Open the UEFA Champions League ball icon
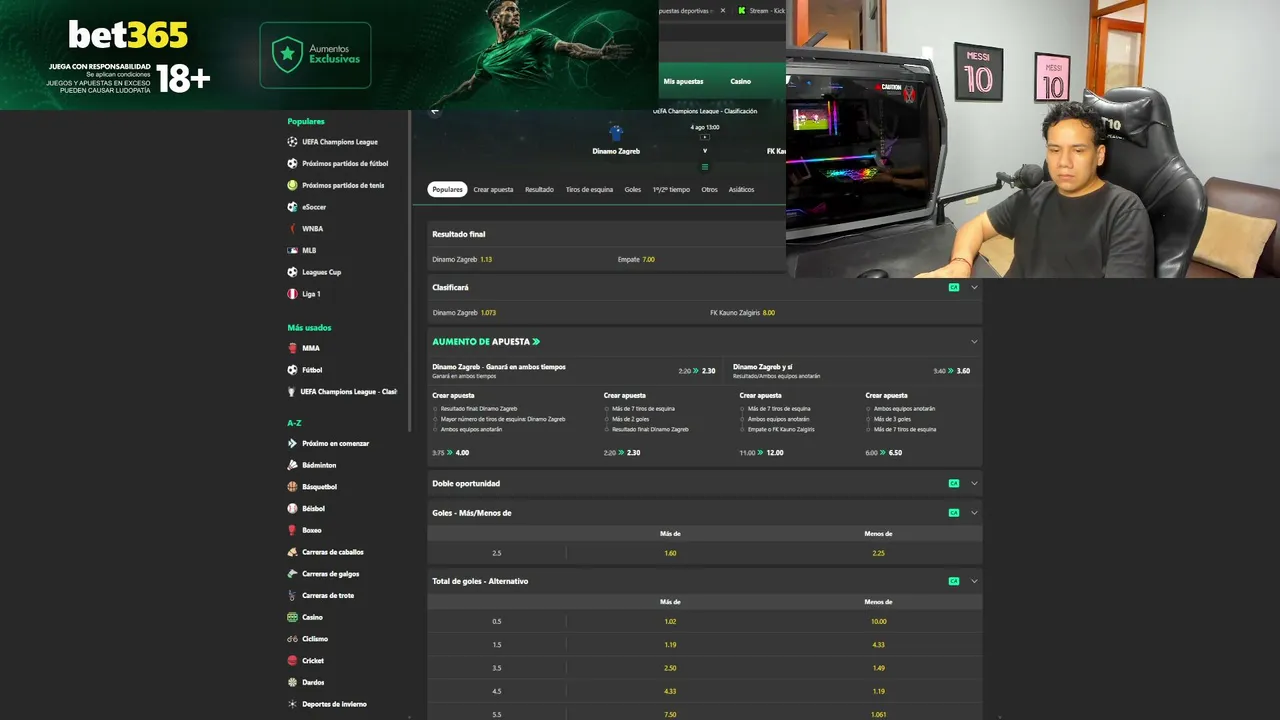The width and height of the screenshot is (1280, 720). click(x=293, y=142)
